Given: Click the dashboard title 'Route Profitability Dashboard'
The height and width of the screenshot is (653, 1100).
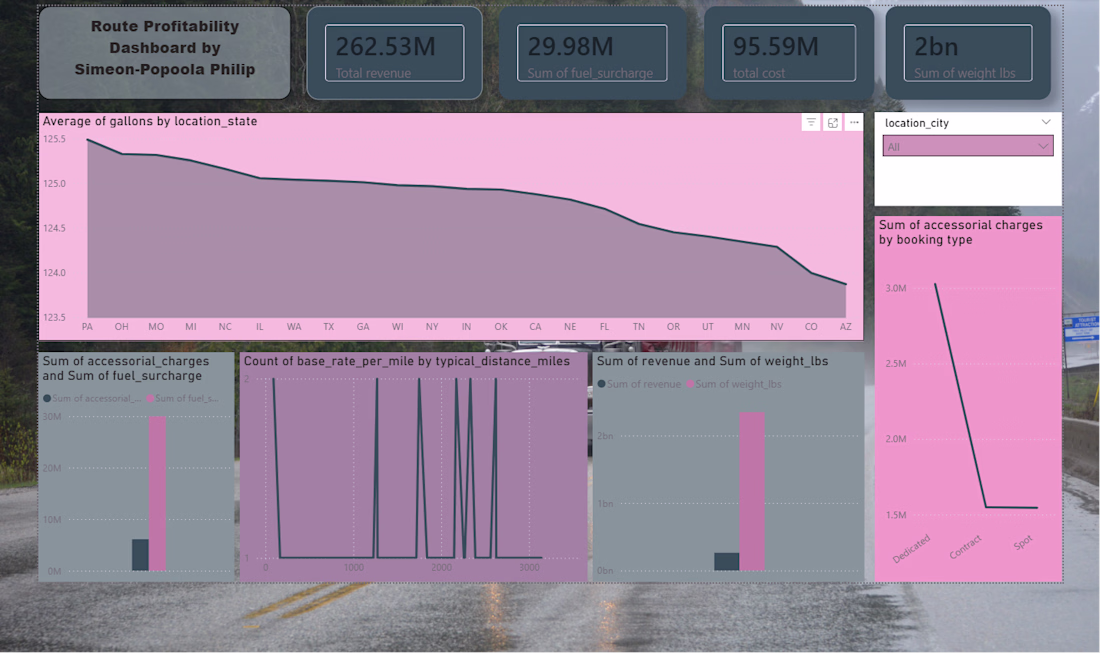Looking at the screenshot, I should [165, 48].
